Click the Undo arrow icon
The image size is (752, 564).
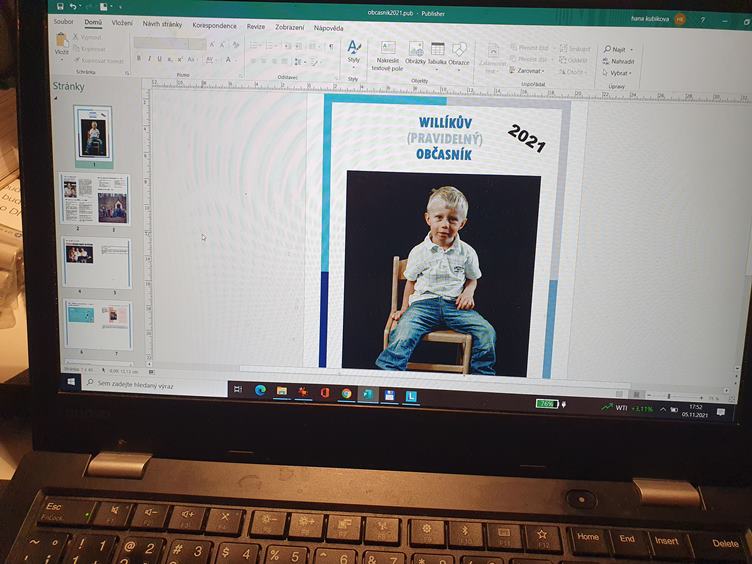tap(73, 6)
